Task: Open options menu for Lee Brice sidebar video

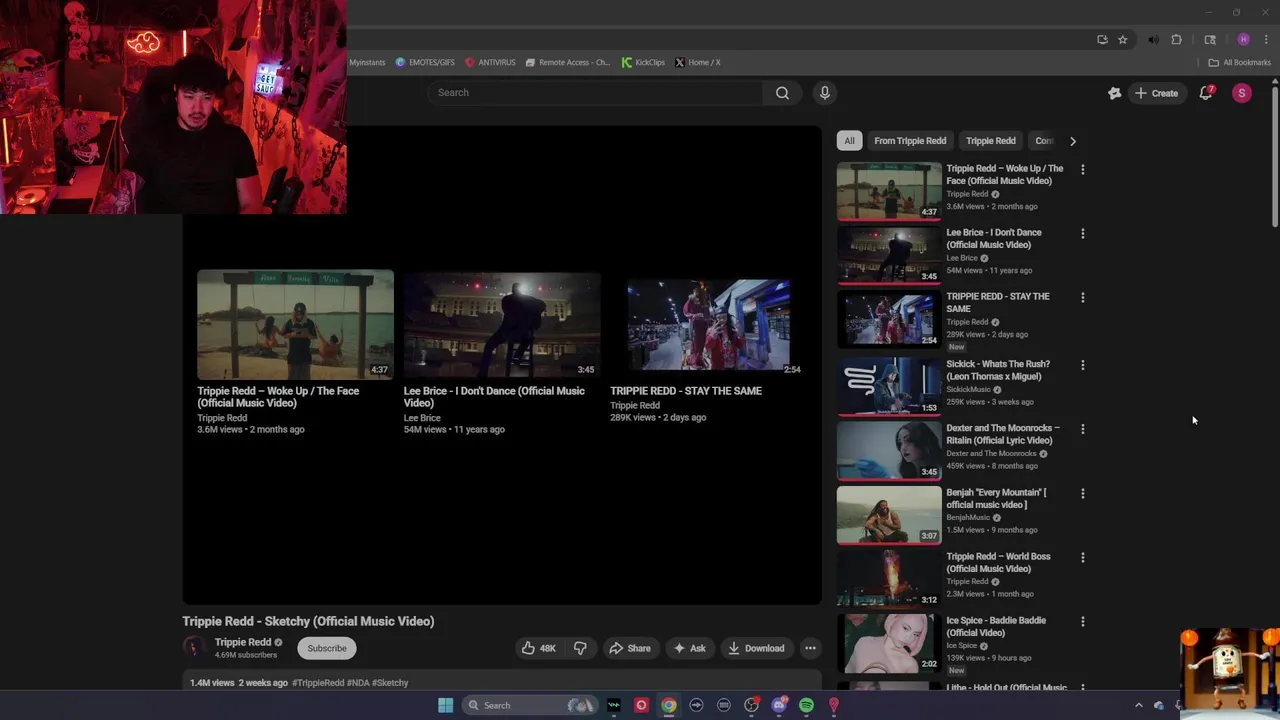Action: click(x=1082, y=233)
